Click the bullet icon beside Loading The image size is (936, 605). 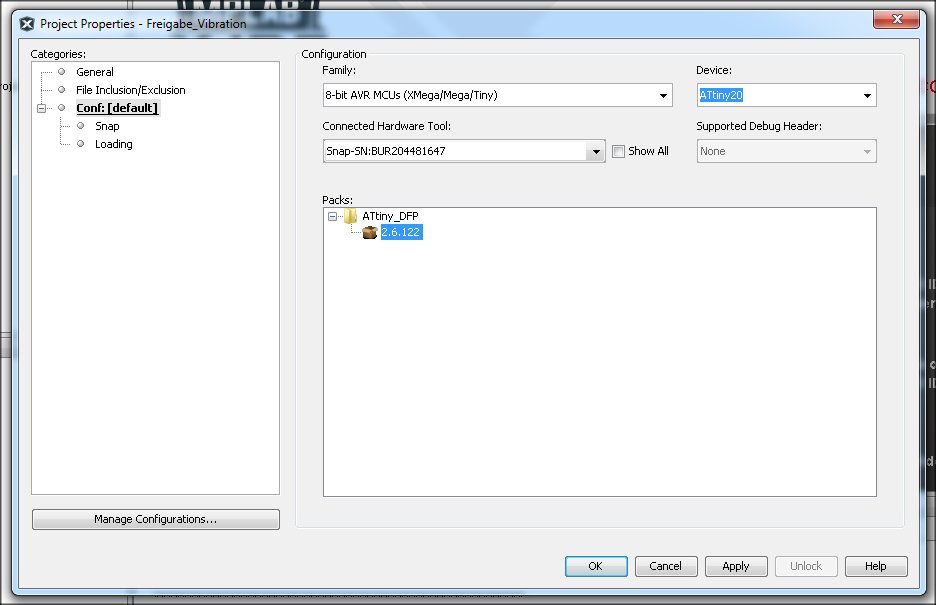pos(81,143)
